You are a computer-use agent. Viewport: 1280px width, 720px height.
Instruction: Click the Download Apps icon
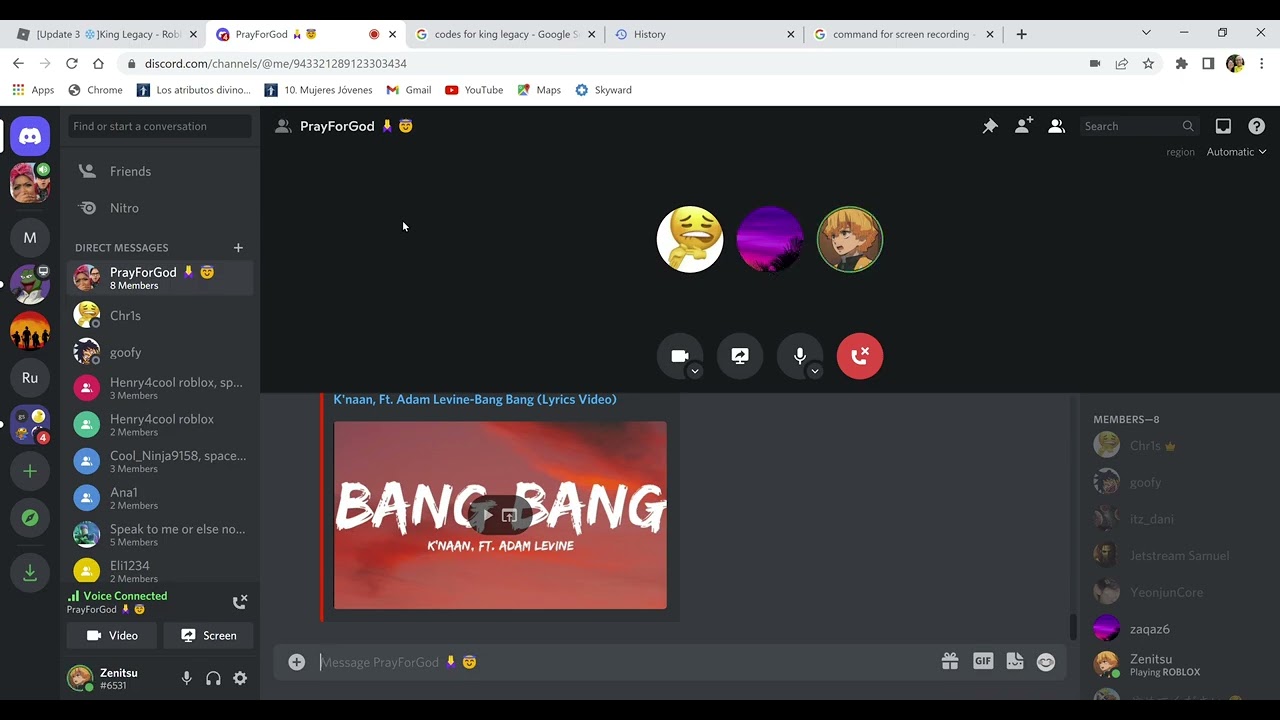coord(30,572)
